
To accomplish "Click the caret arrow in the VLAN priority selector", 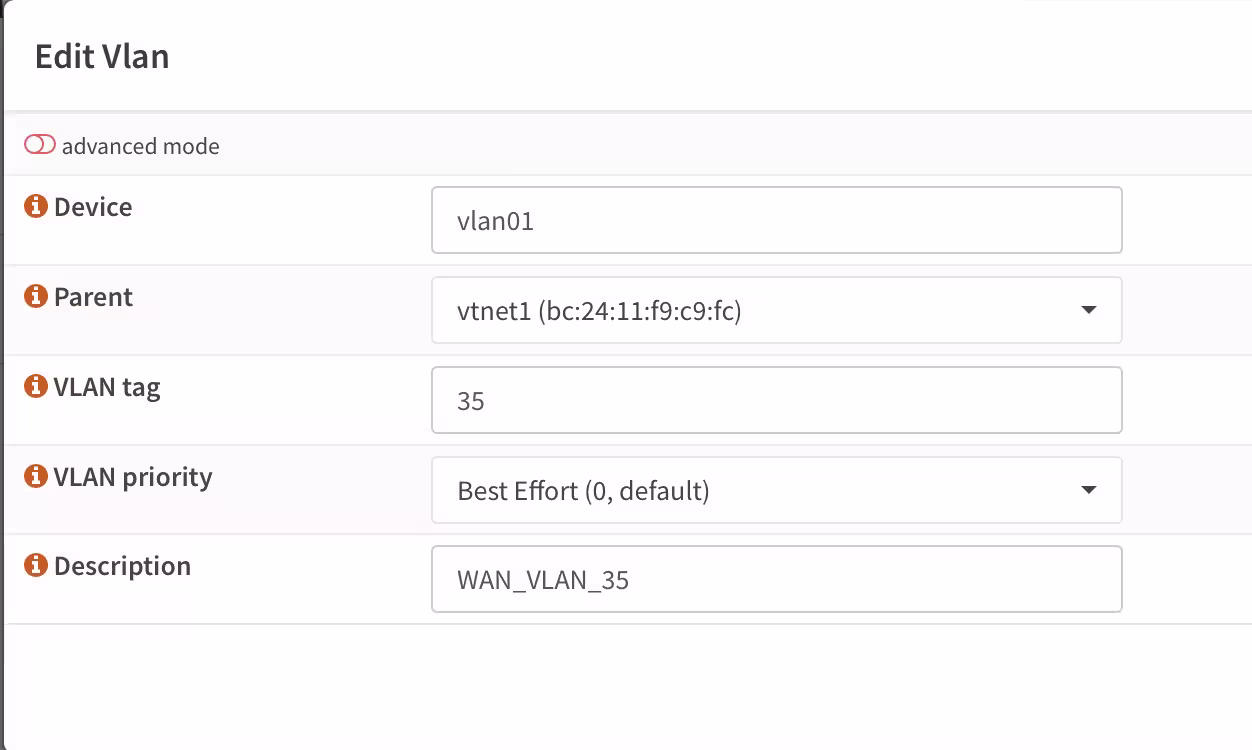I will (1089, 491).
